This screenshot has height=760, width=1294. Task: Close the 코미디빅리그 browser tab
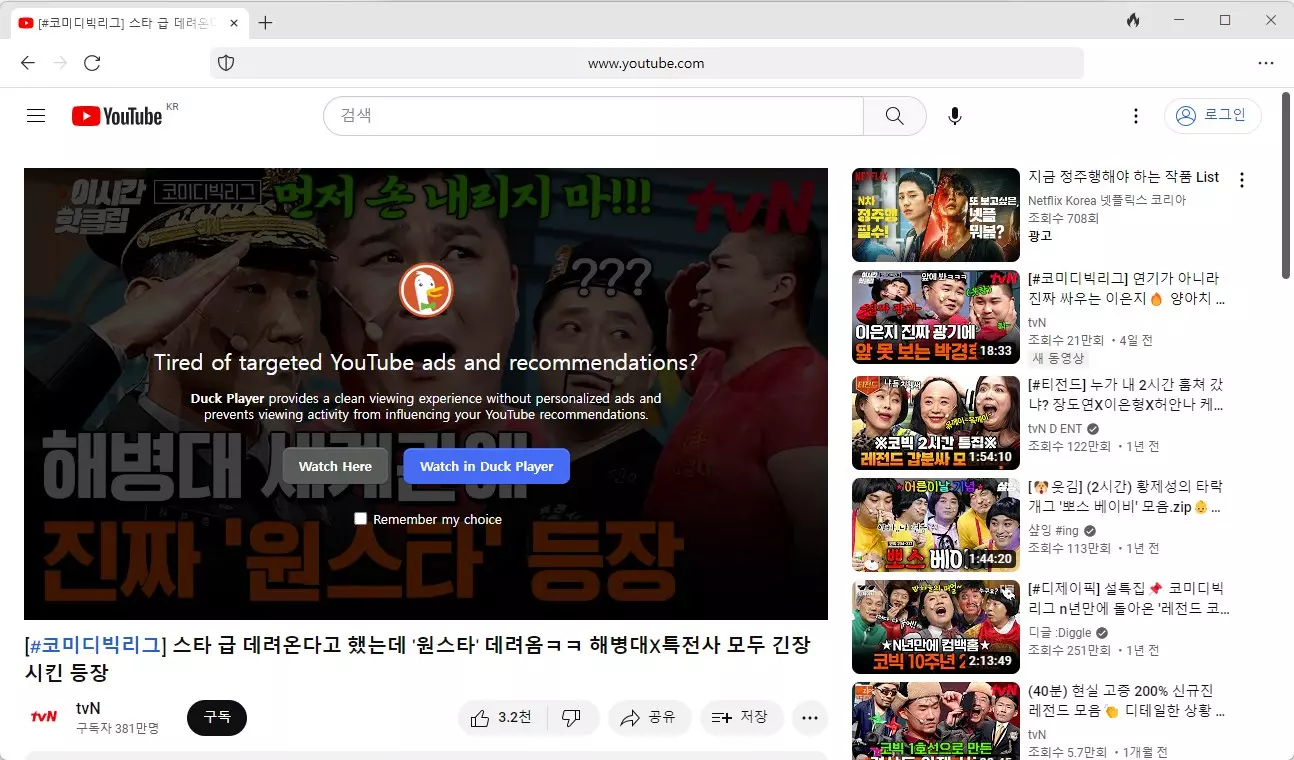pyautogui.click(x=234, y=22)
